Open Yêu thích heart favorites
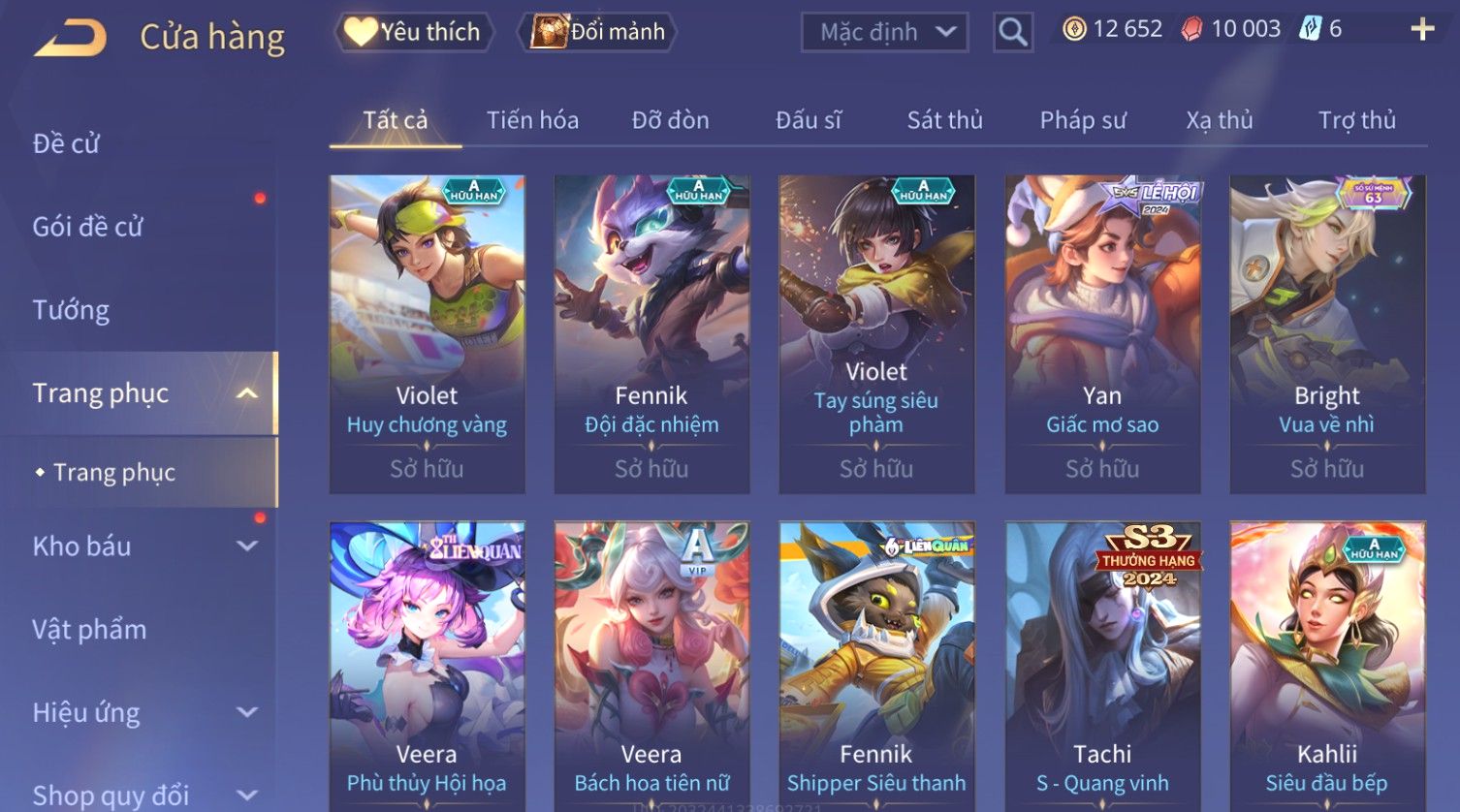The height and width of the screenshot is (812, 1460). click(414, 32)
